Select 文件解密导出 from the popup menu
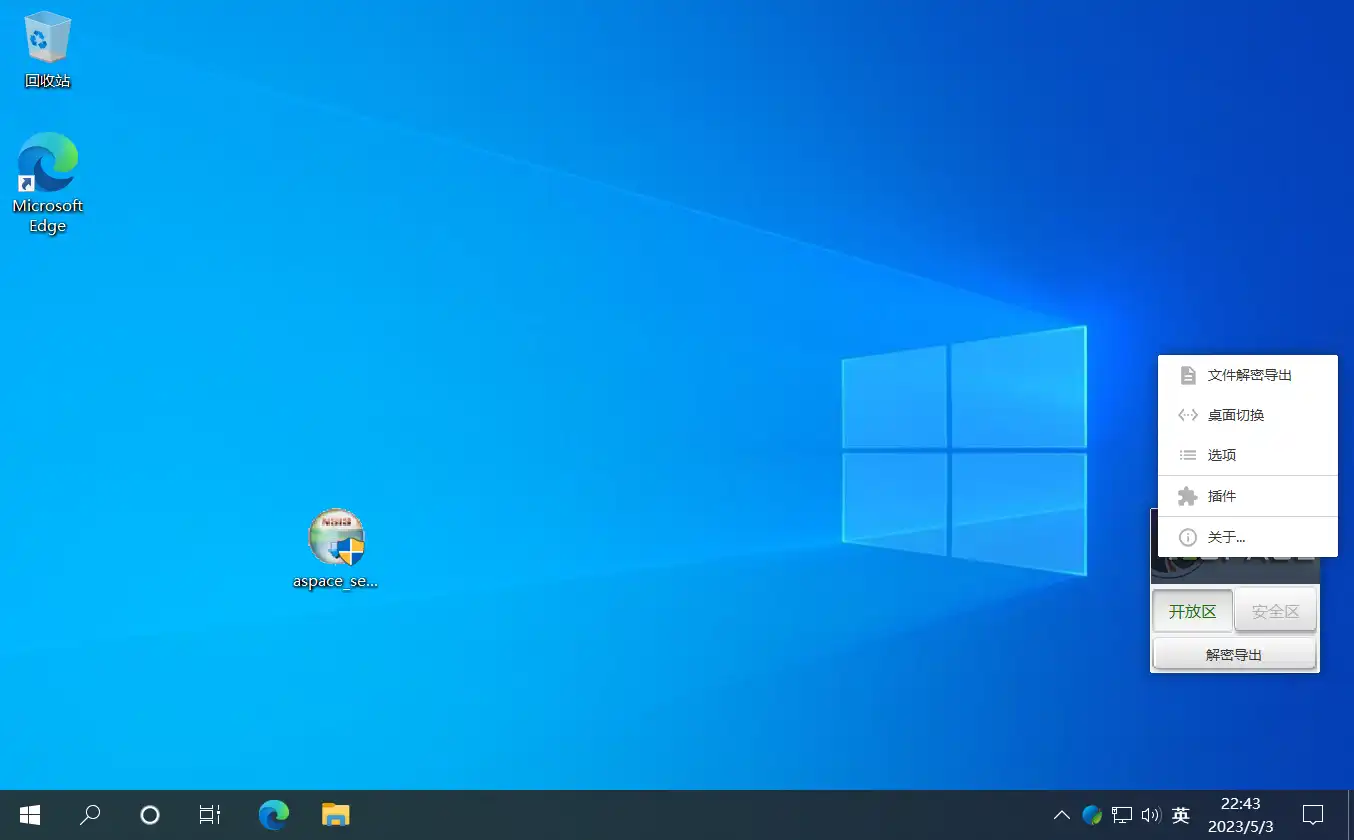The image size is (1354, 840). pyautogui.click(x=1248, y=375)
